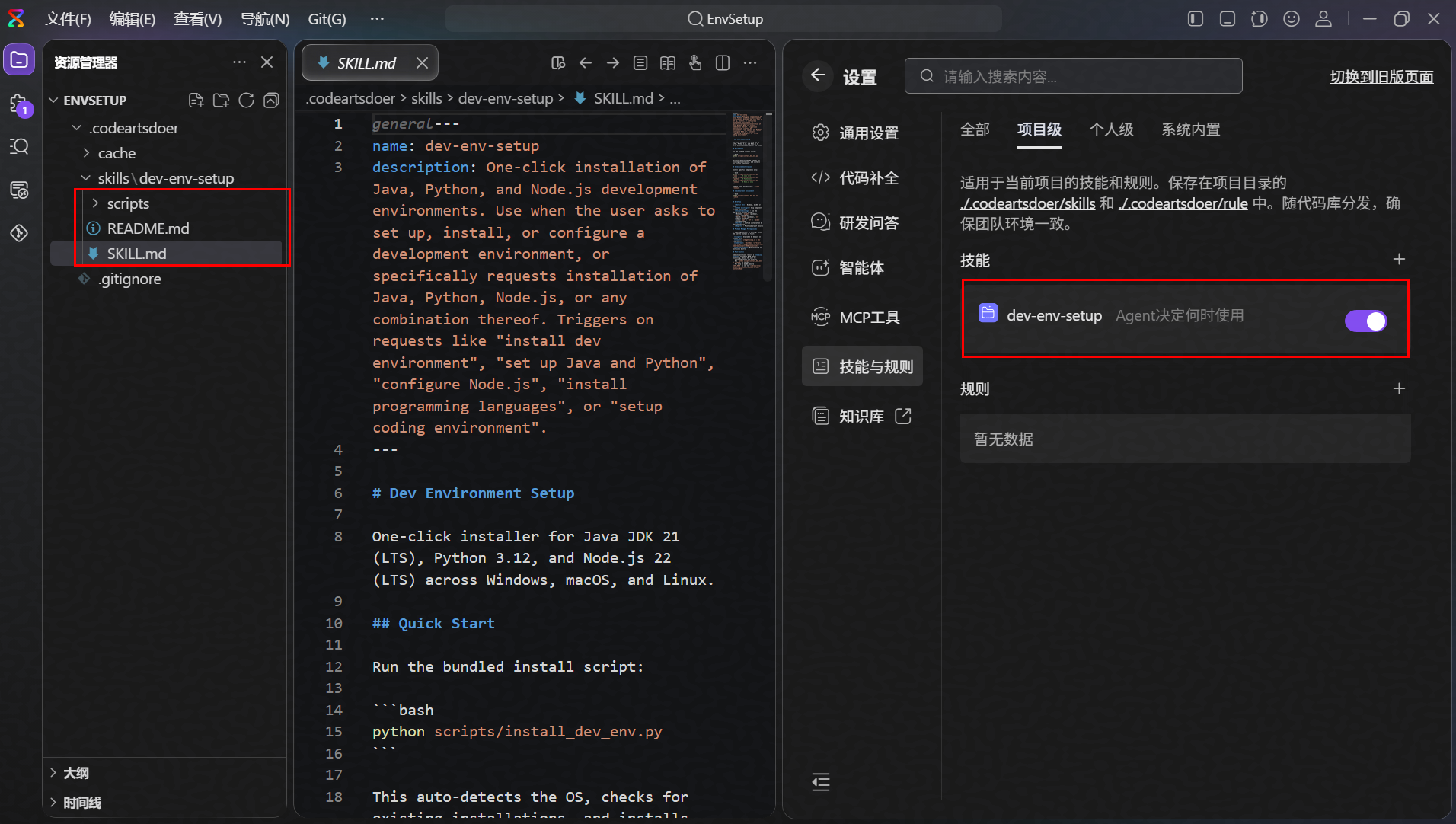The height and width of the screenshot is (824, 1456).
Task: Click dev-env-setup breadcrumb segment
Action: pyautogui.click(x=506, y=98)
